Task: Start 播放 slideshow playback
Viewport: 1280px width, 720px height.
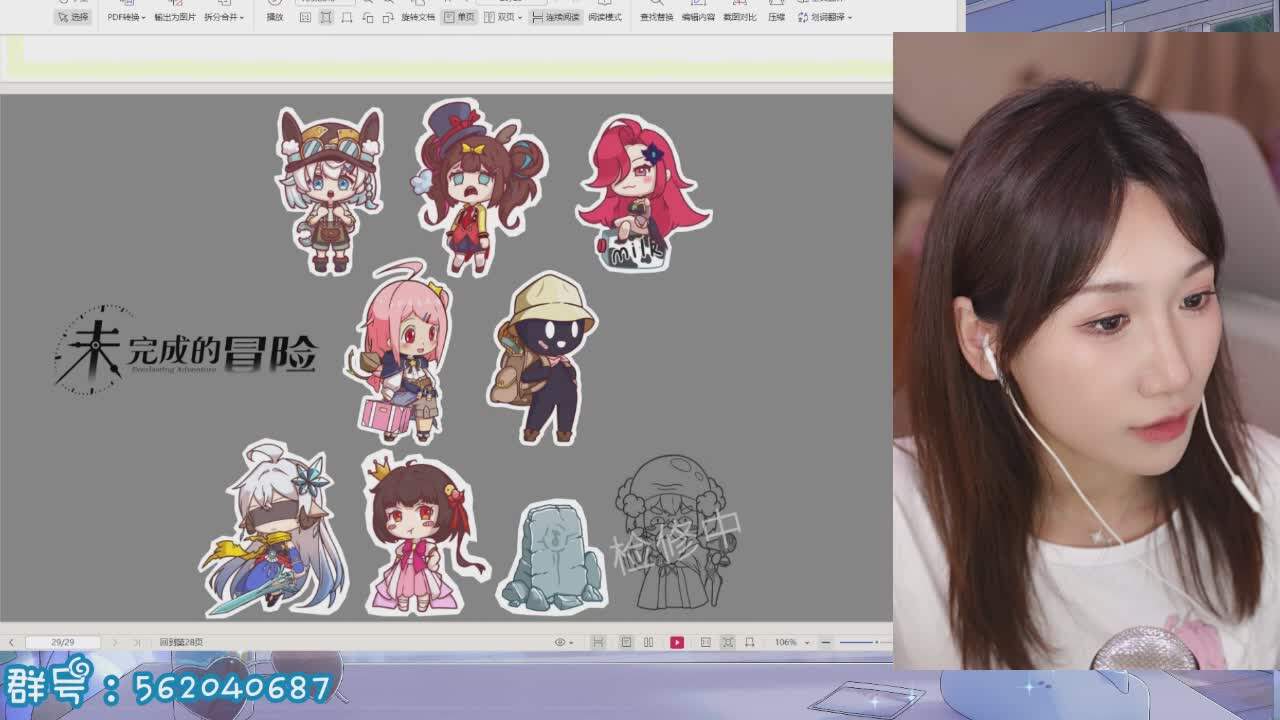Action: point(275,17)
